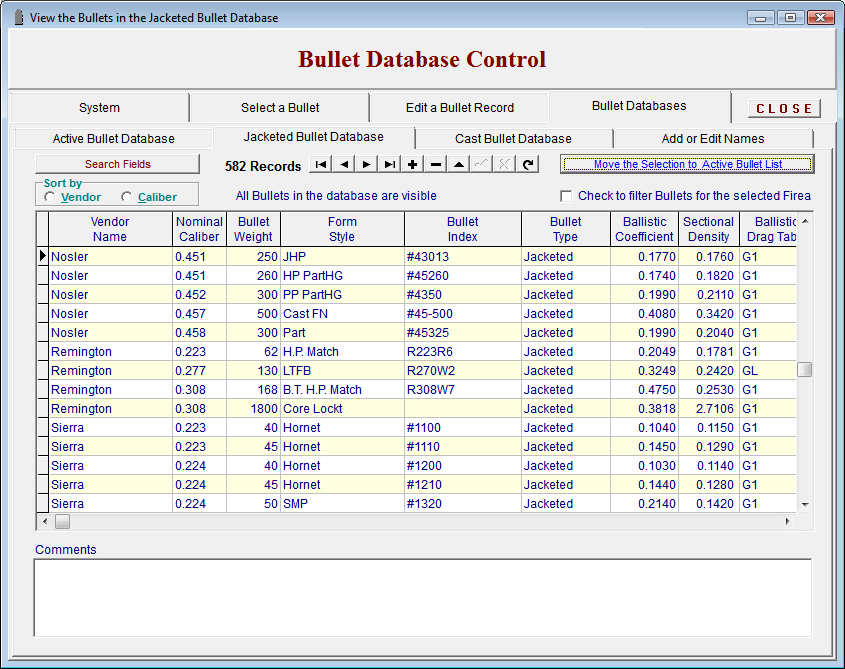Click the Search Fields button

click(x=117, y=164)
